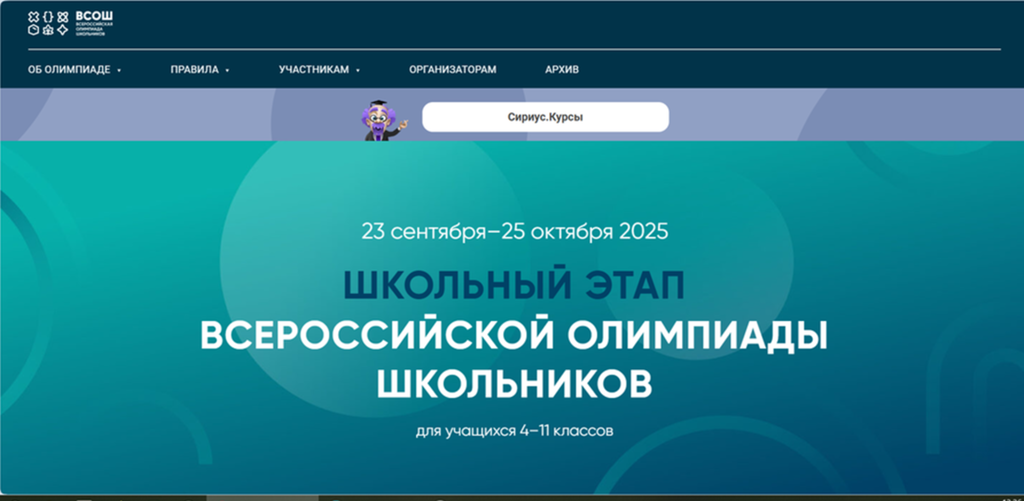Viewport: 1024px width, 501px height.
Task: Go to the Организаторам page
Action: [x=452, y=70]
